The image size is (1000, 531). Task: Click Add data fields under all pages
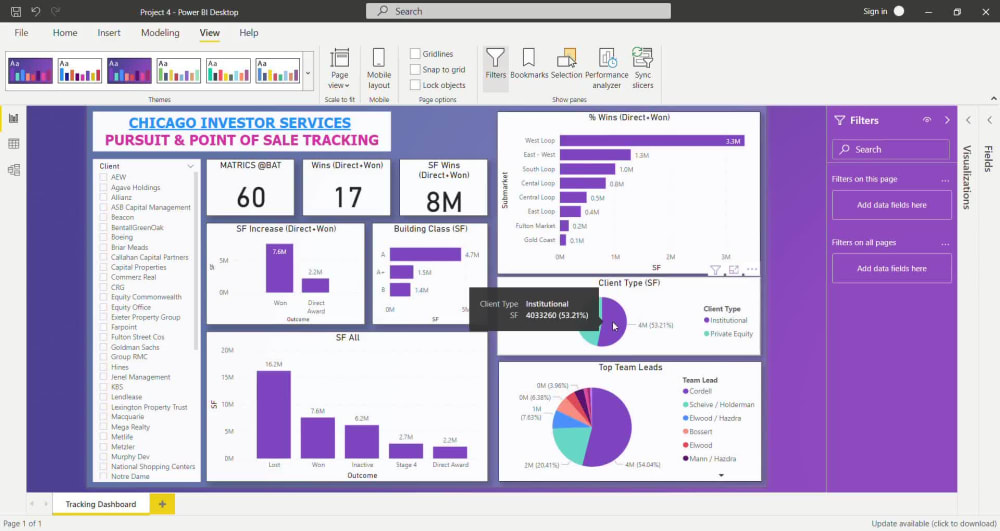(x=892, y=268)
